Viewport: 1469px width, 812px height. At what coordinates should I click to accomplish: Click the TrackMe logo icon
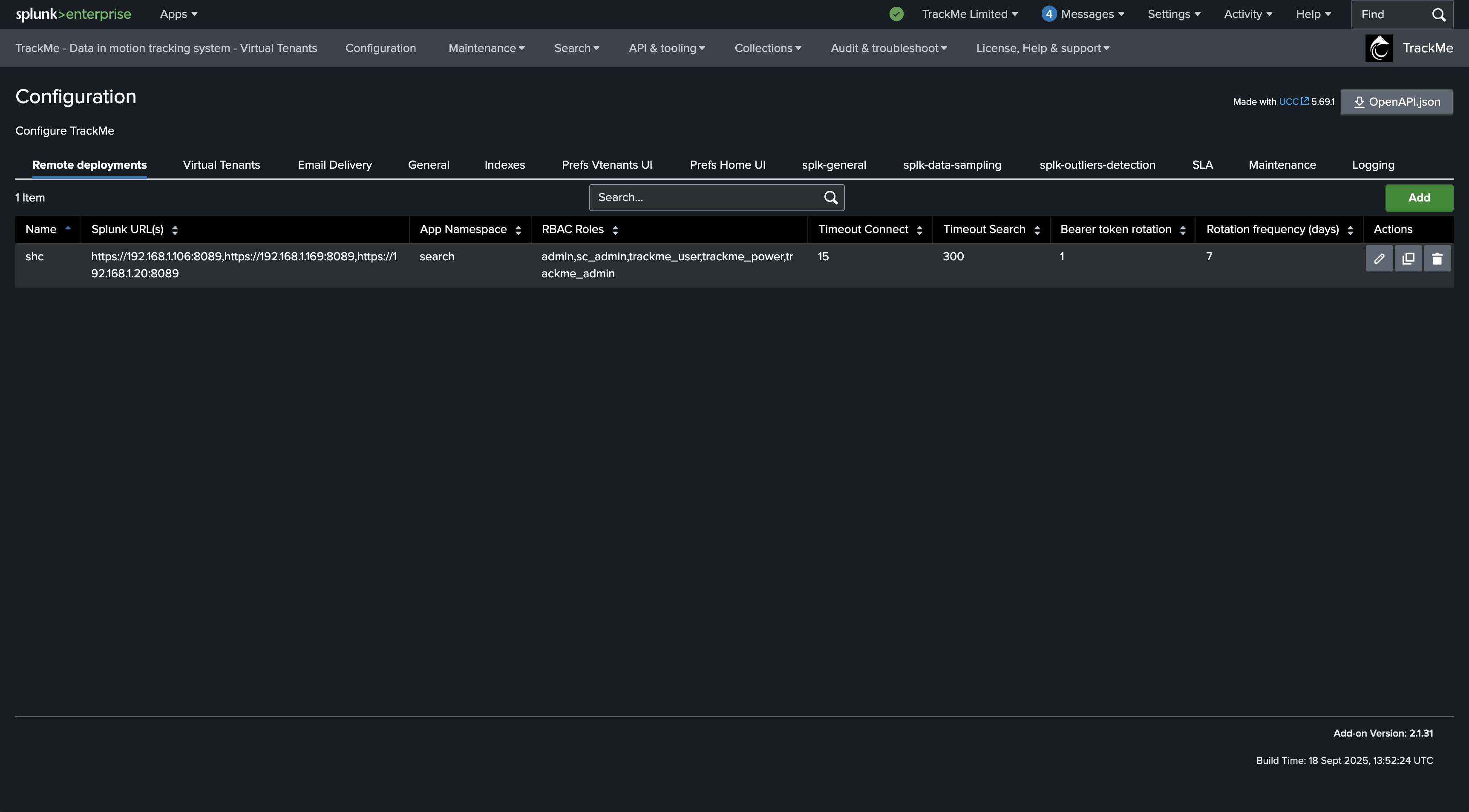tap(1379, 48)
